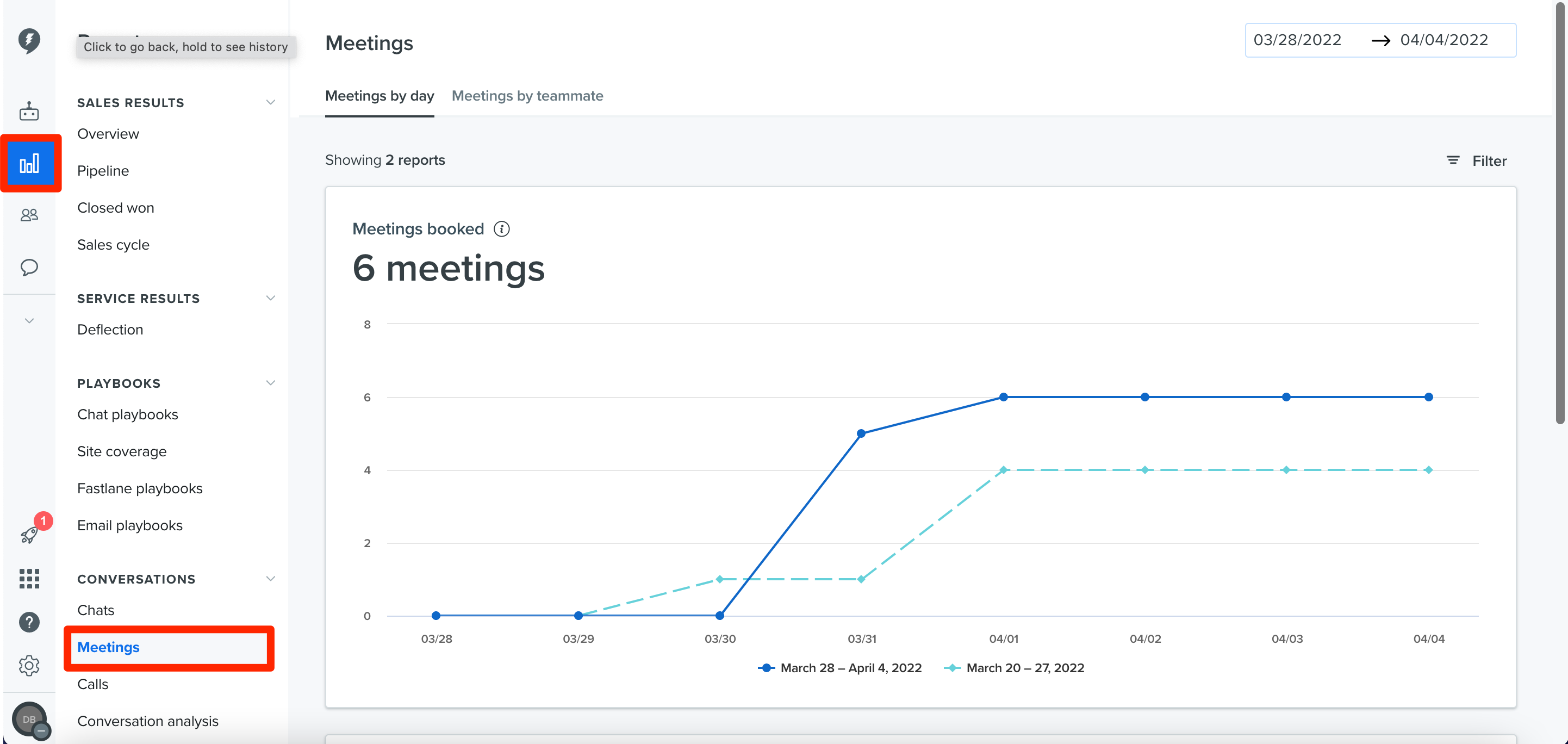Open the Pipeline report
Image resolution: width=1568 pixels, height=744 pixels.
(x=103, y=170)
